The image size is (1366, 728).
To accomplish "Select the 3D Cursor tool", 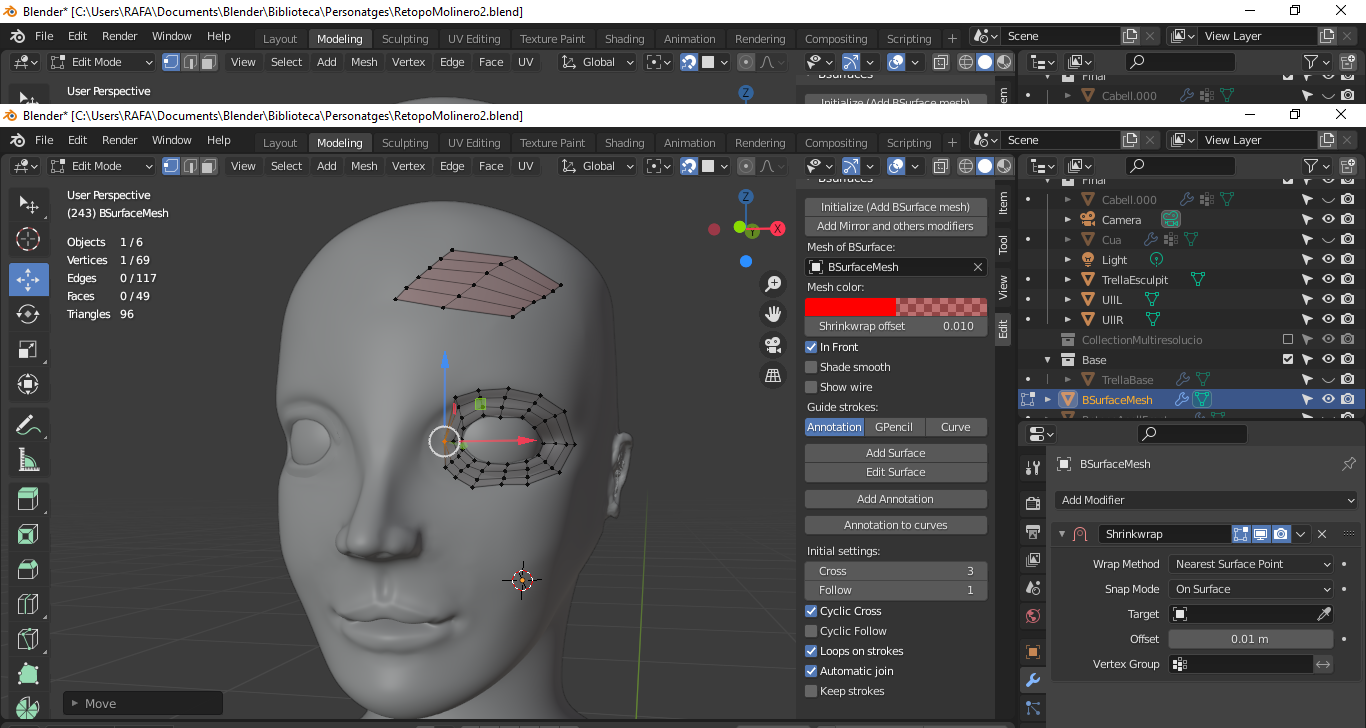I will pos(28,239).
